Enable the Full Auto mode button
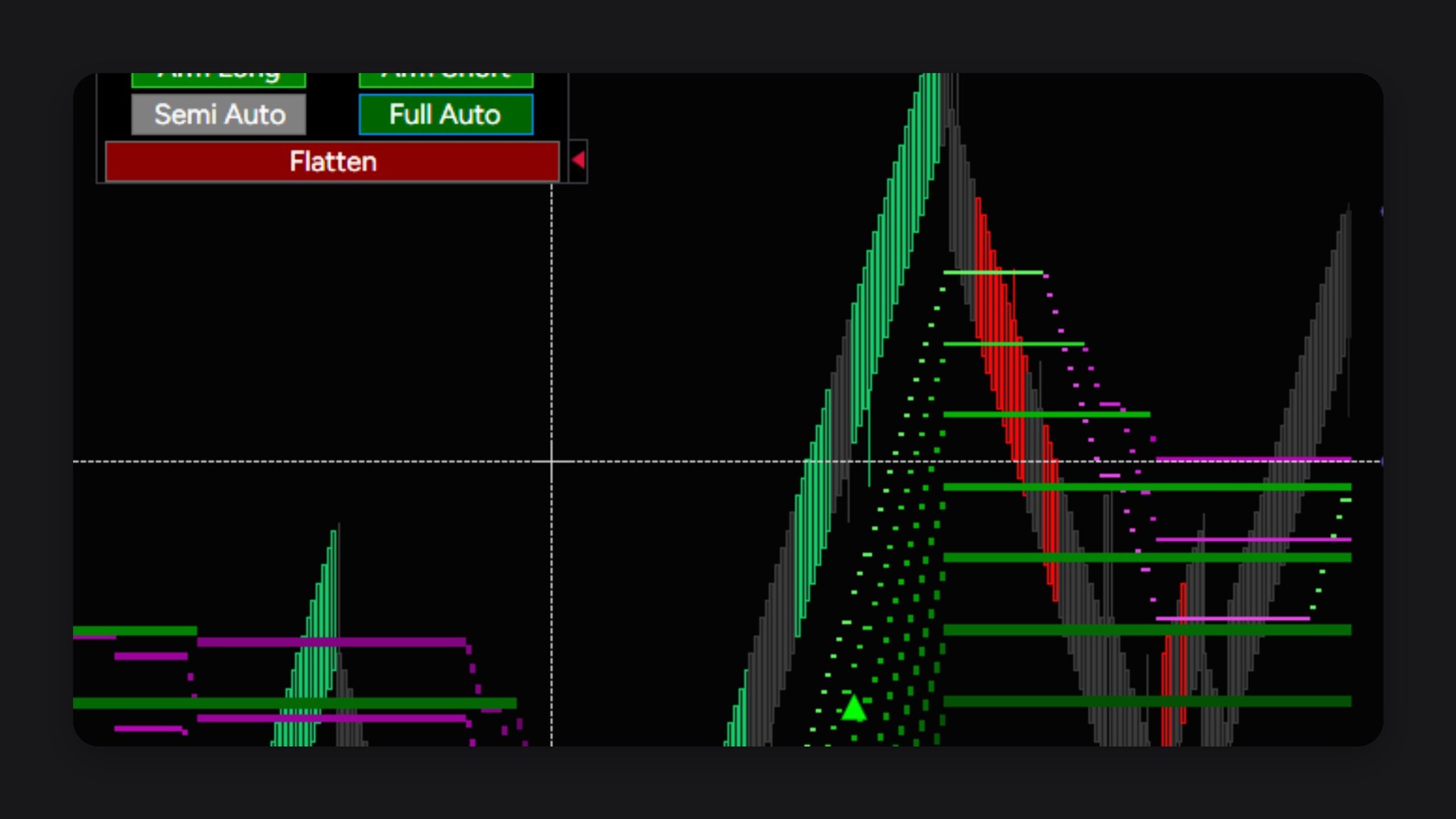Screen dimensions: 1456x819 click(446, 114)
